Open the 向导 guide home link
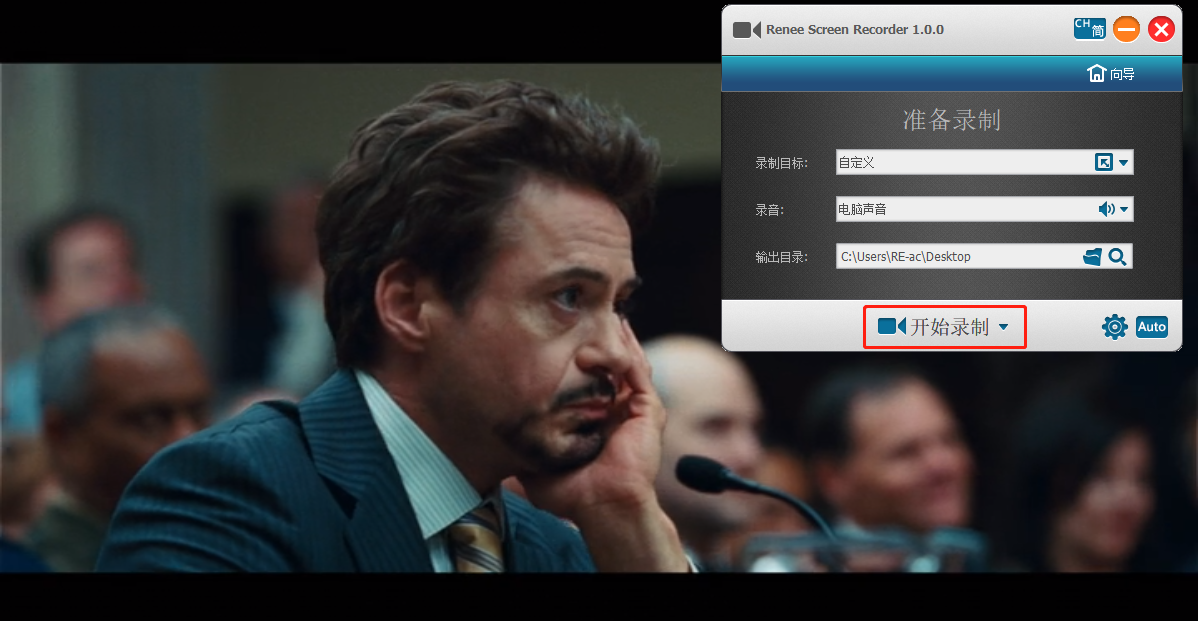The image size is (1198, 621). coord(1111,73)
